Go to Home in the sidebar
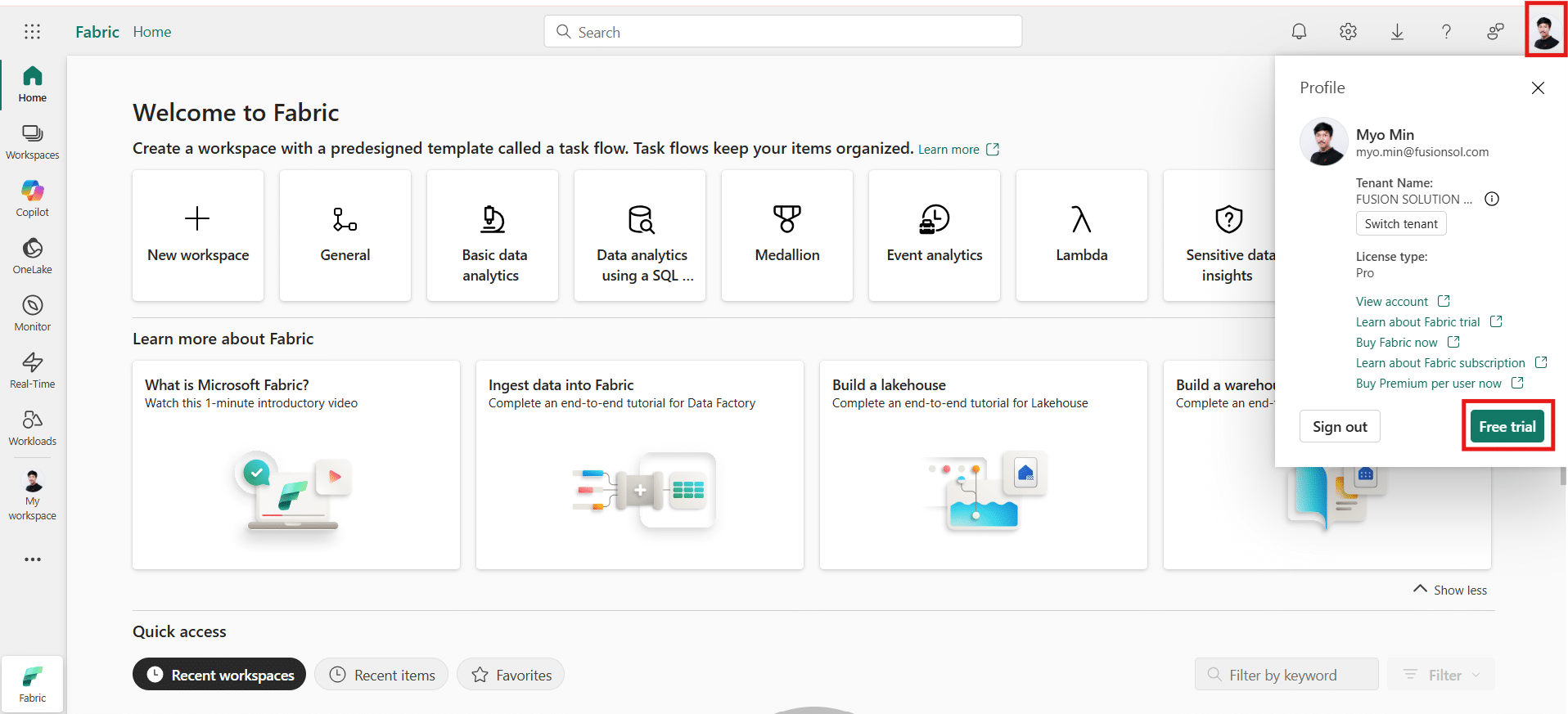The image size is (1568, 714). coord(33,84)
